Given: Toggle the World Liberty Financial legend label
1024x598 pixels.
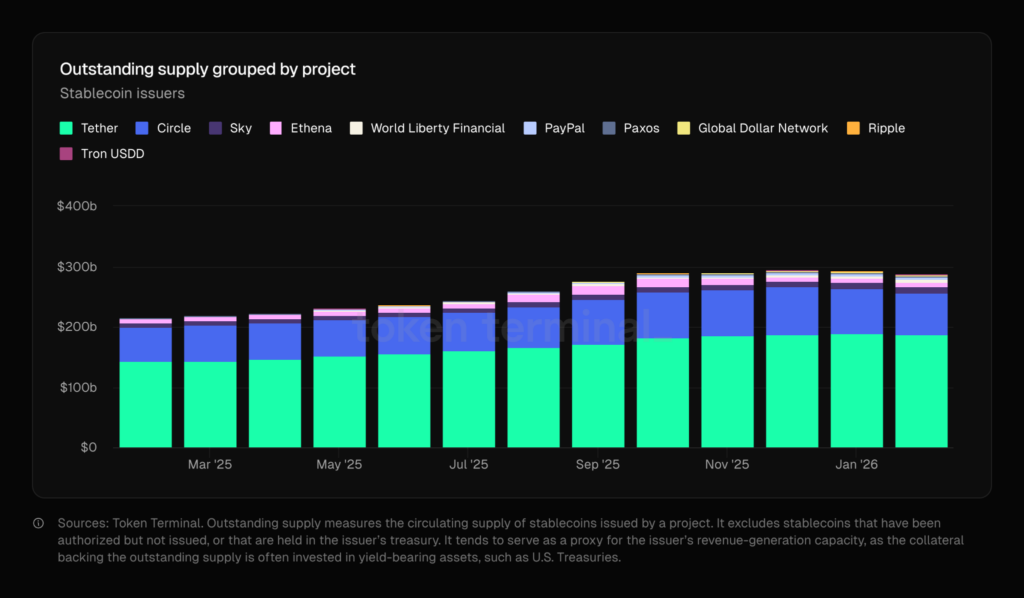Looking at the screenshot, I should [437, 128].
